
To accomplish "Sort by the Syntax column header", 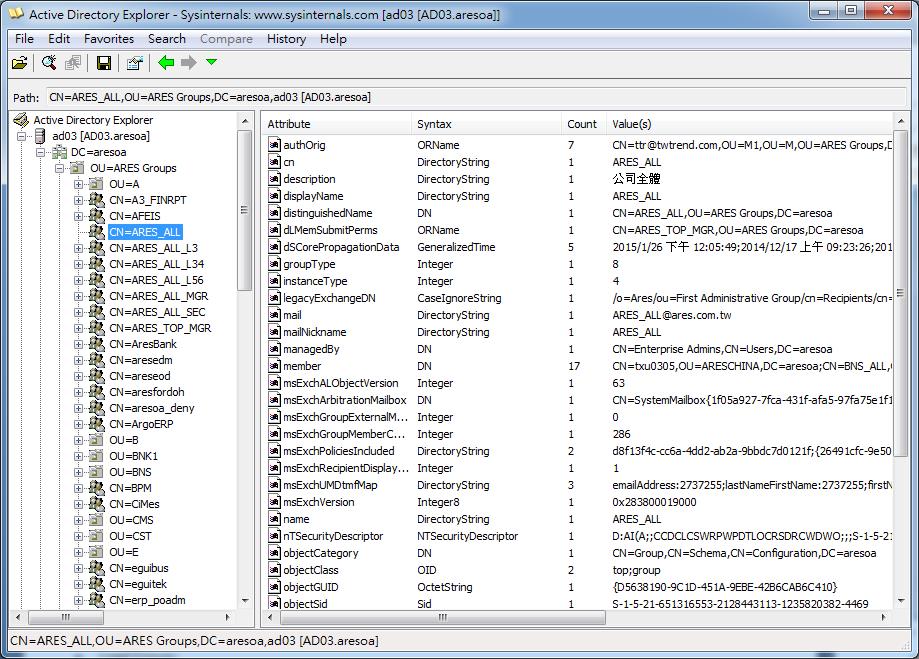I will pyautogui.click(x=486, y=124).
